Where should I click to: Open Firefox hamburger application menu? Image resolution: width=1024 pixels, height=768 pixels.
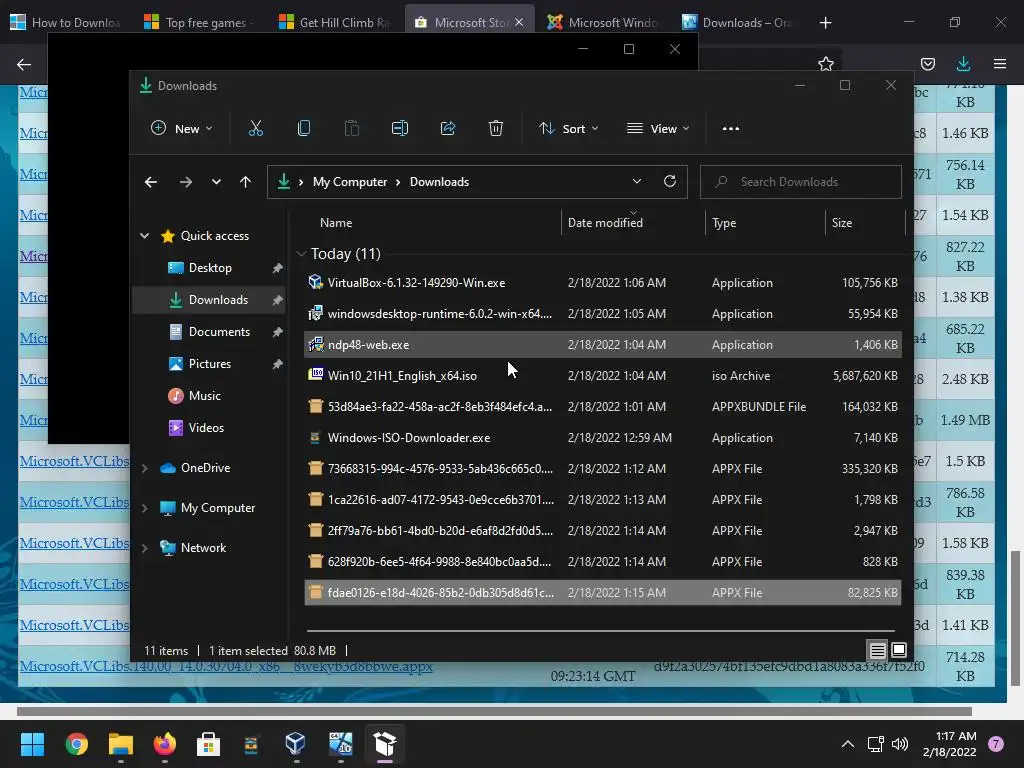pos(1000,64)
